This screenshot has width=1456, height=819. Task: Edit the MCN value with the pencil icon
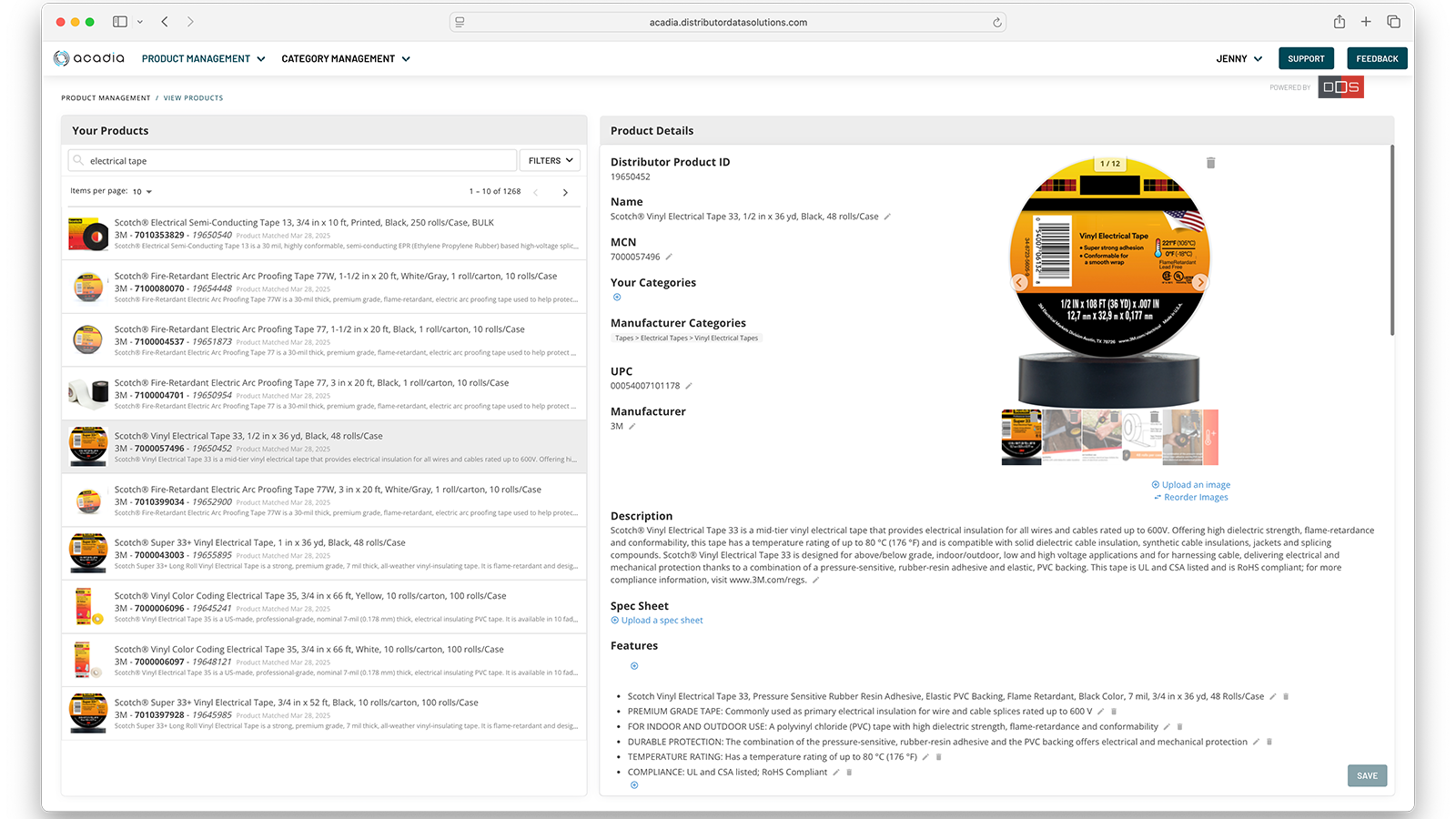point(668,257)
